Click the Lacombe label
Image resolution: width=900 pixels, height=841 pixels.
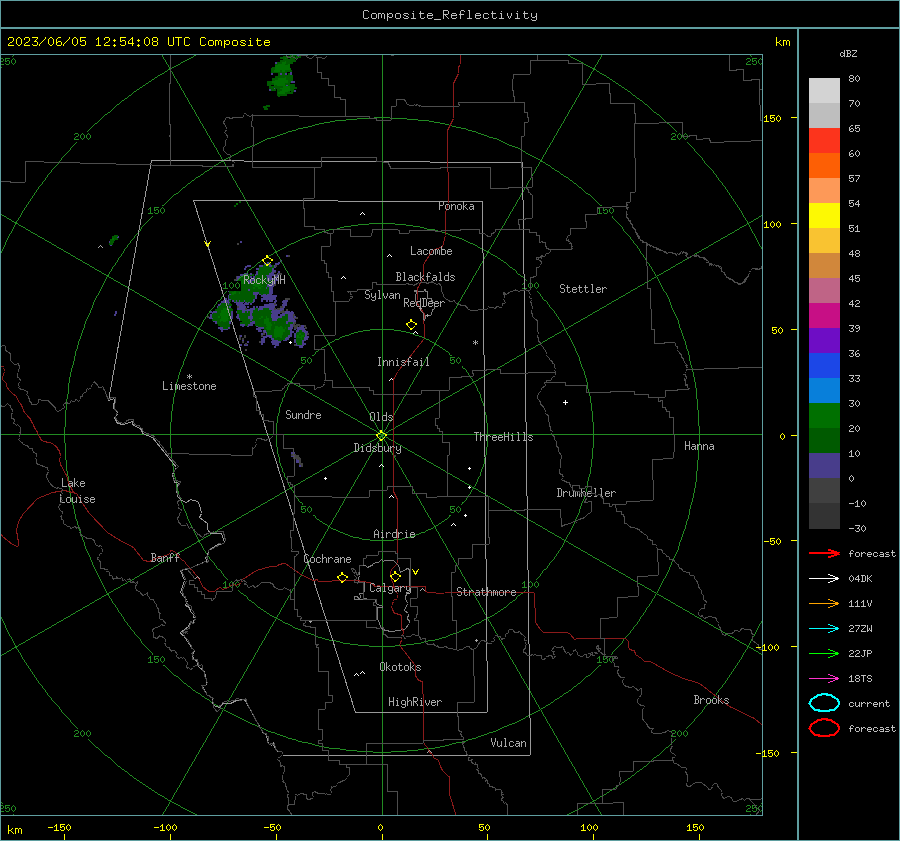(431, 251)
